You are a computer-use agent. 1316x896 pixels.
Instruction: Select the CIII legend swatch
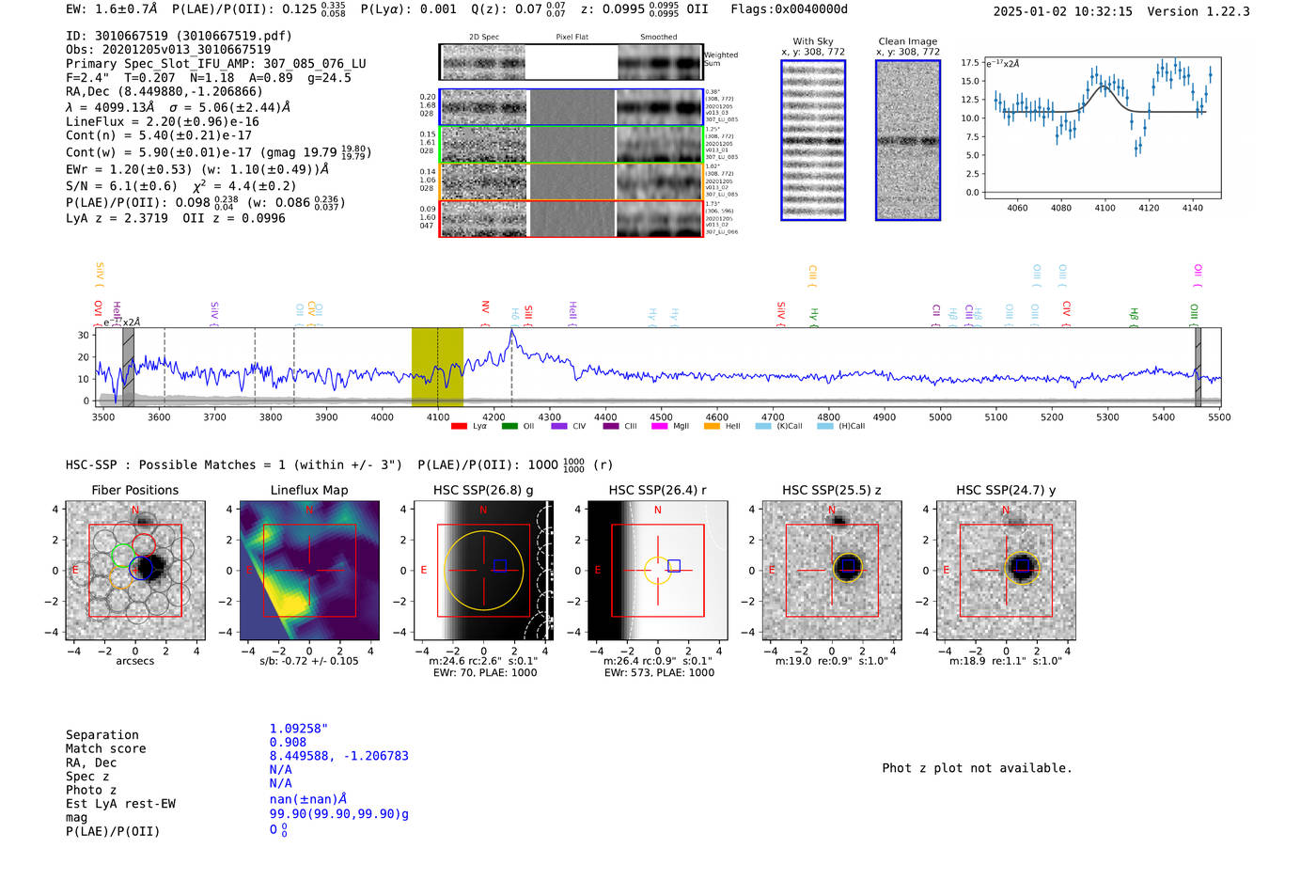click(x=611, y=426)
